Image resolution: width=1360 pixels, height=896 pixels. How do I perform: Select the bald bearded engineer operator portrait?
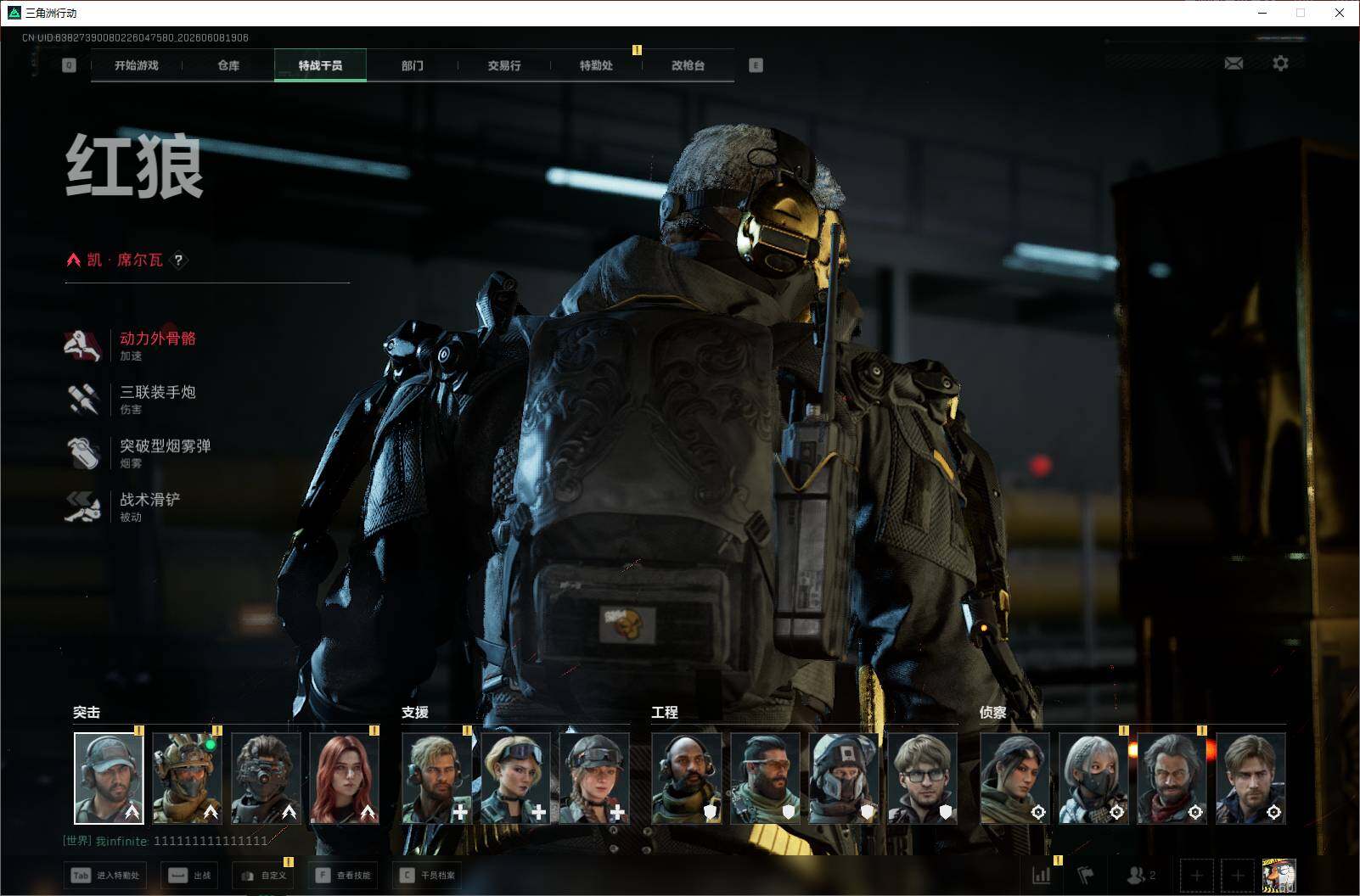686,778
